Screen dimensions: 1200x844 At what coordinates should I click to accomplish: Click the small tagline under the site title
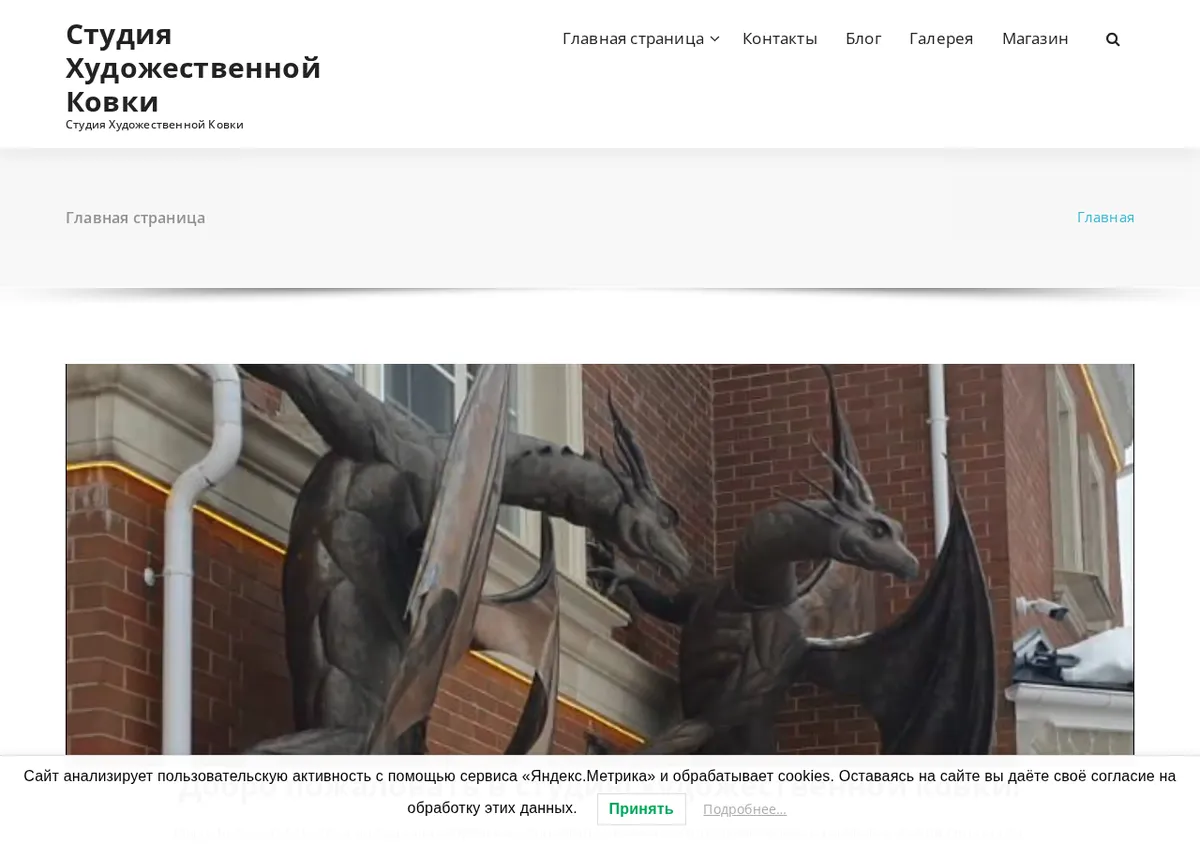point(154,125)
